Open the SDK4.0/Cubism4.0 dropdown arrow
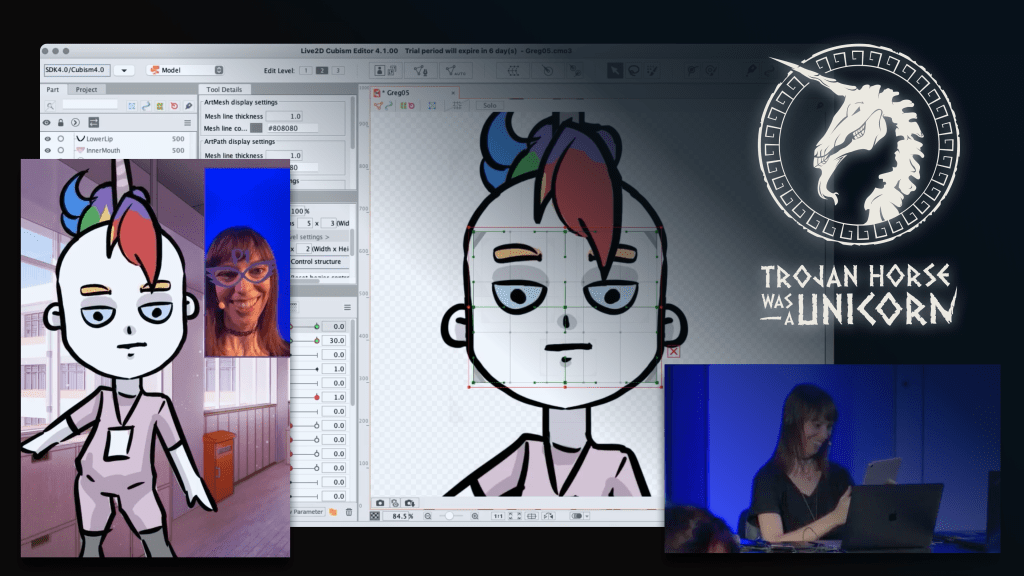The image size is (1024, 576). coord(124,70)
